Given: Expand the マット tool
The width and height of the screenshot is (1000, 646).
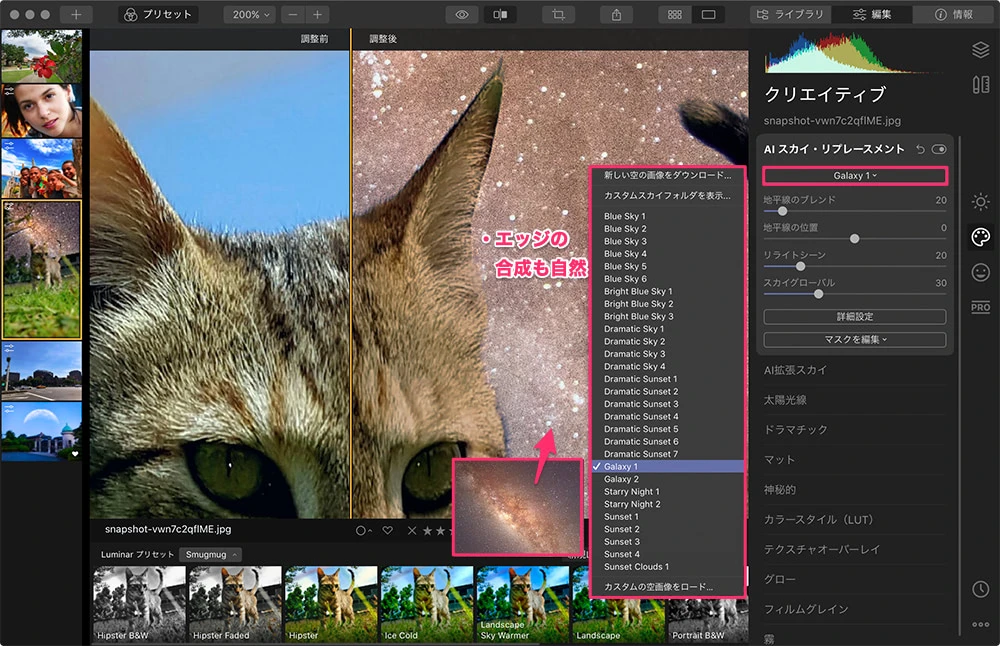Looking at the screenshot, I should tap(779, 460).
